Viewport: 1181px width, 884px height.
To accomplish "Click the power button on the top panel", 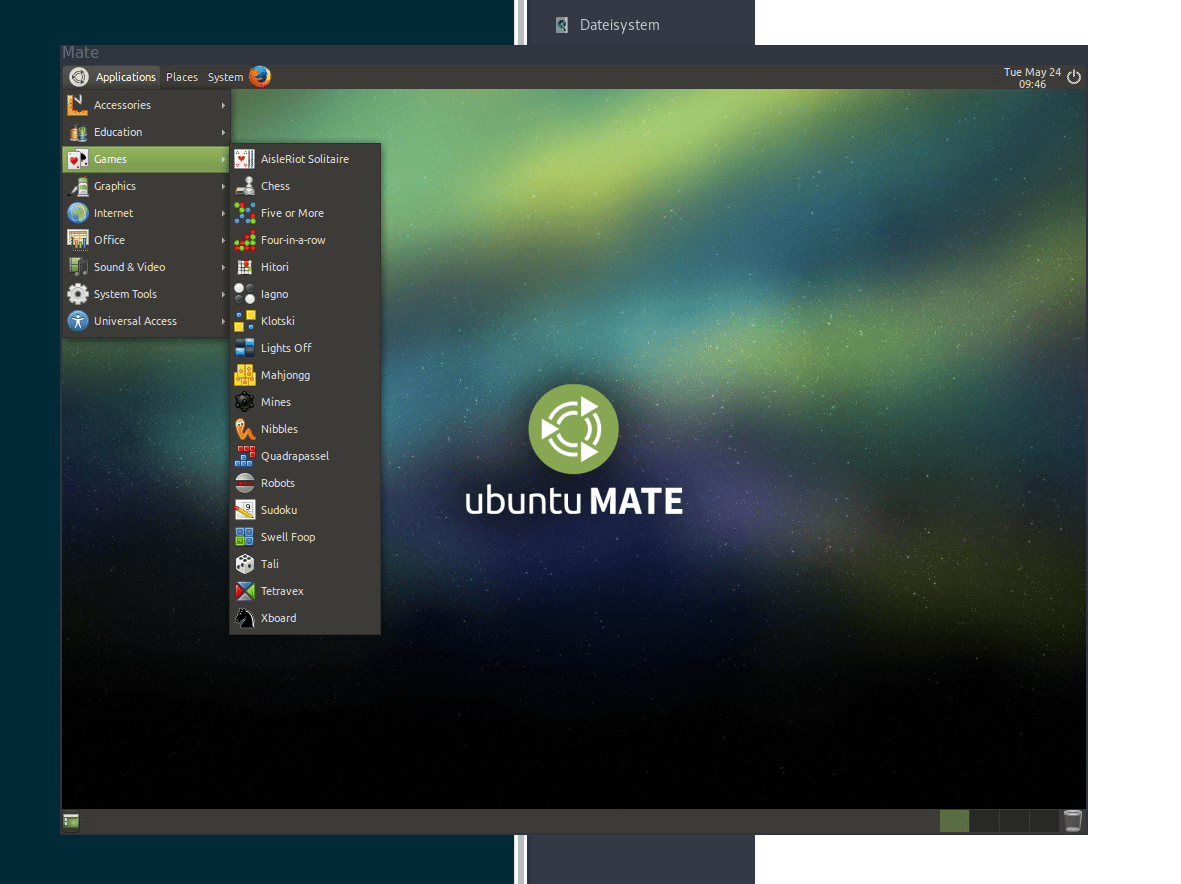I will tap(1074, 75).
